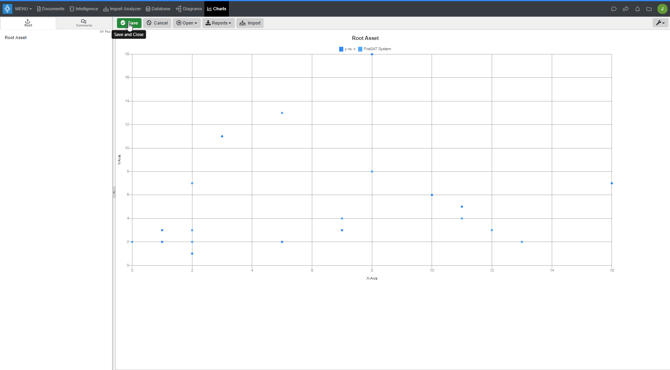Go to Documents in top navigation

[50, 9]
